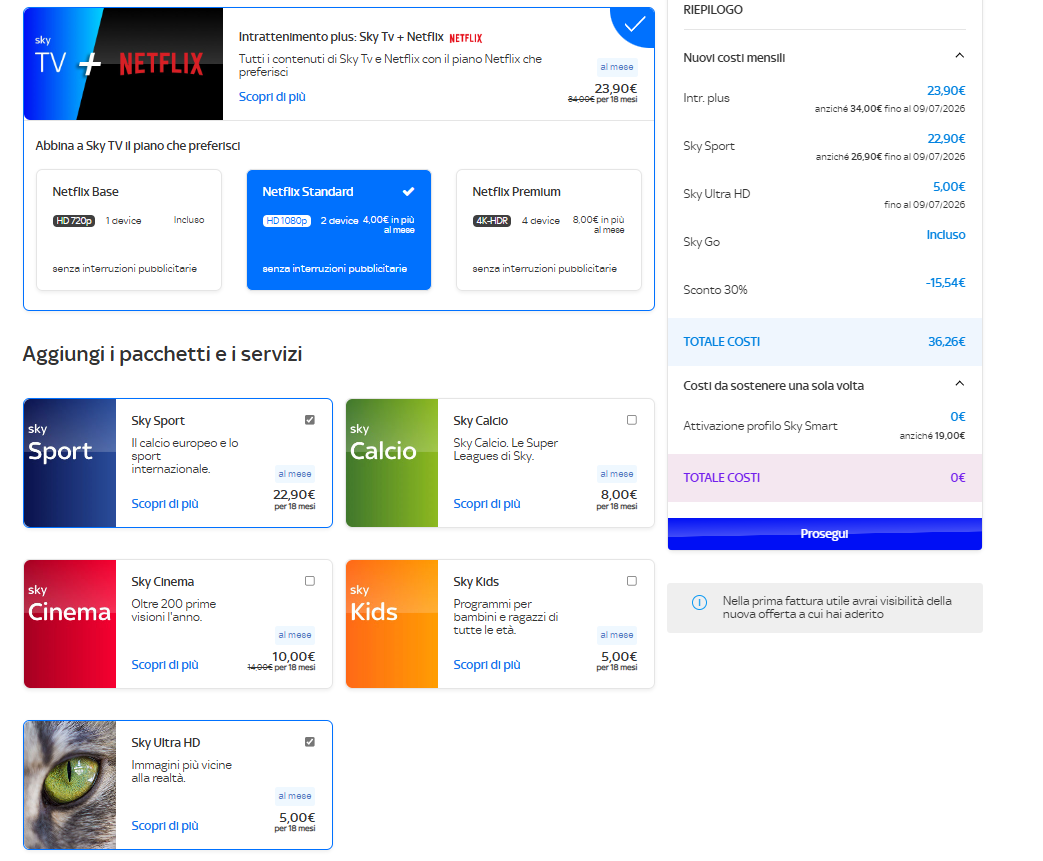
Task: Collapse the Nuovi costi mensili section
Action: point(959,56)
